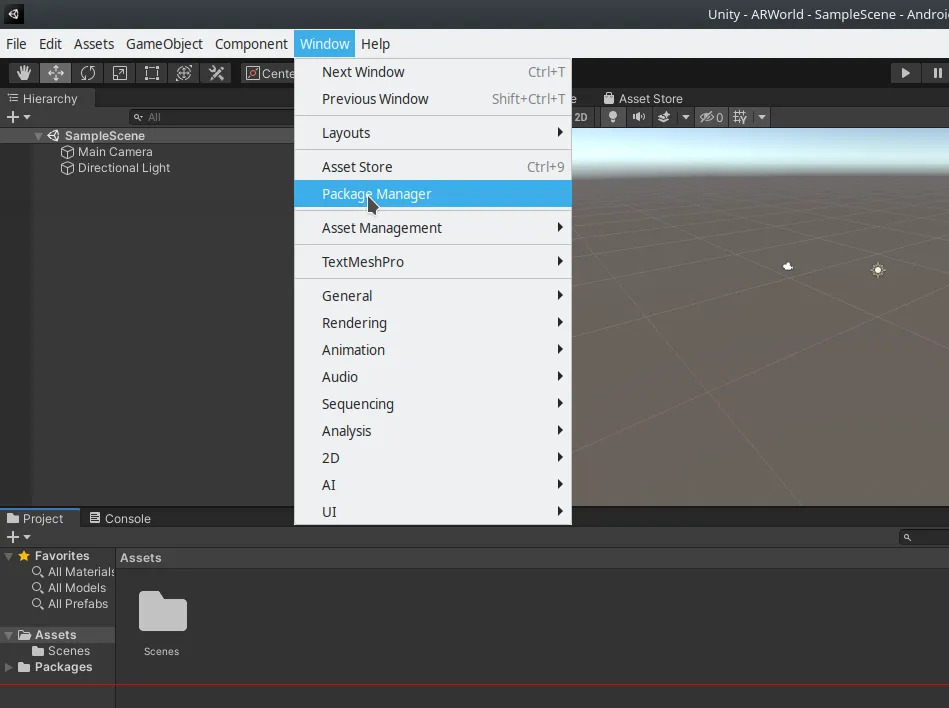Open the Assets menu in the menu bar
This screenshot has height=708, width=949.
[94, 44]
